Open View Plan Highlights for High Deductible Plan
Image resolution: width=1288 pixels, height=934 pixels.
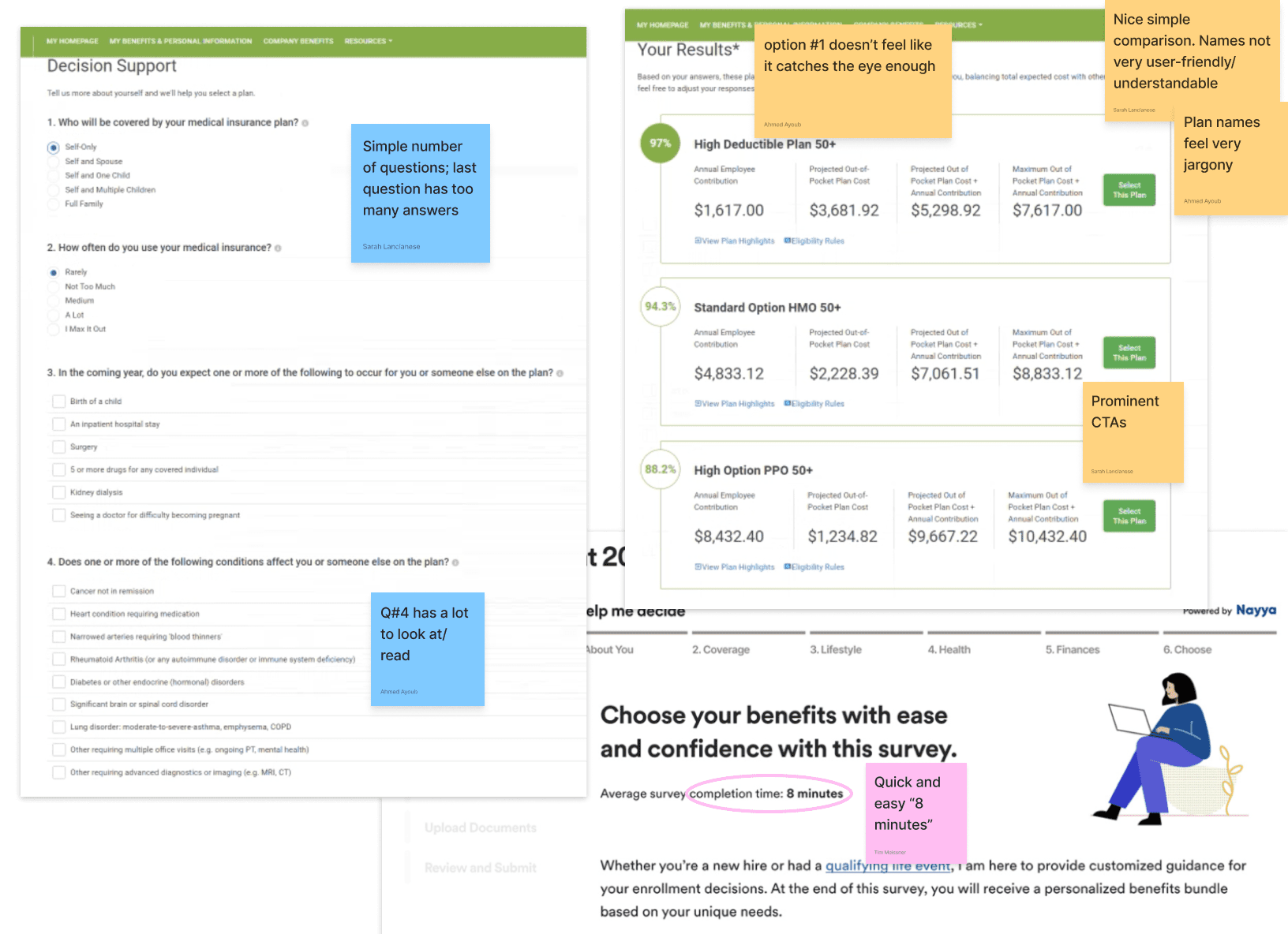click(735, 241)
